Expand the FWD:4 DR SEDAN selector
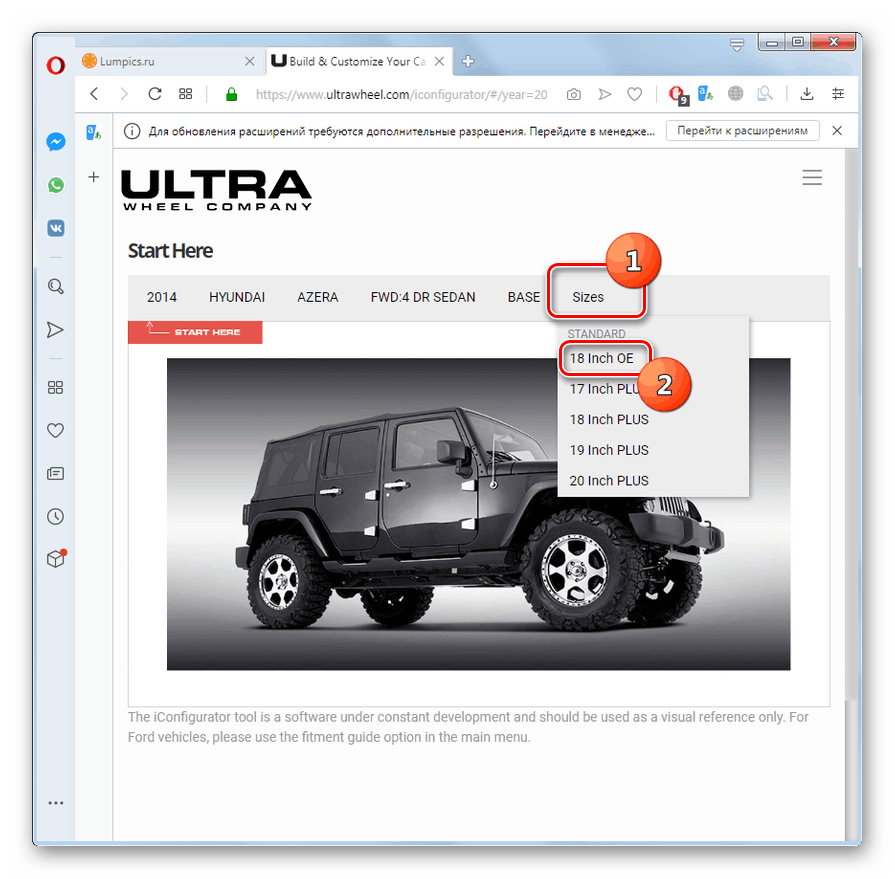 click(422, 297)
